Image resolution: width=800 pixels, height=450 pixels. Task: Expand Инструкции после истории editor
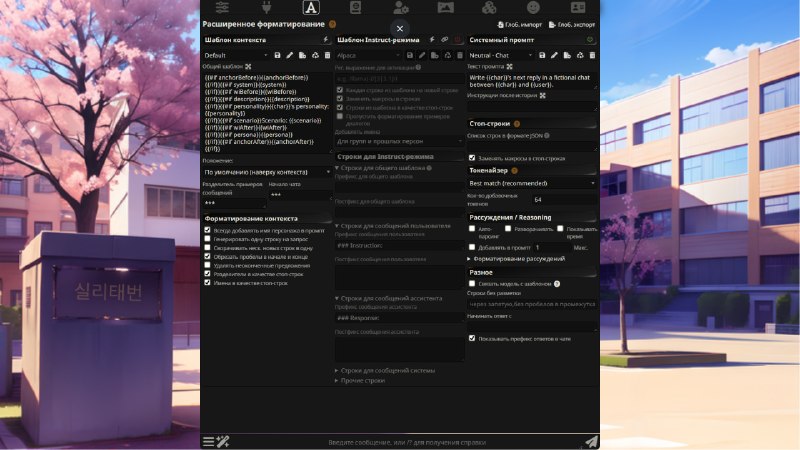tap(542, 95)
